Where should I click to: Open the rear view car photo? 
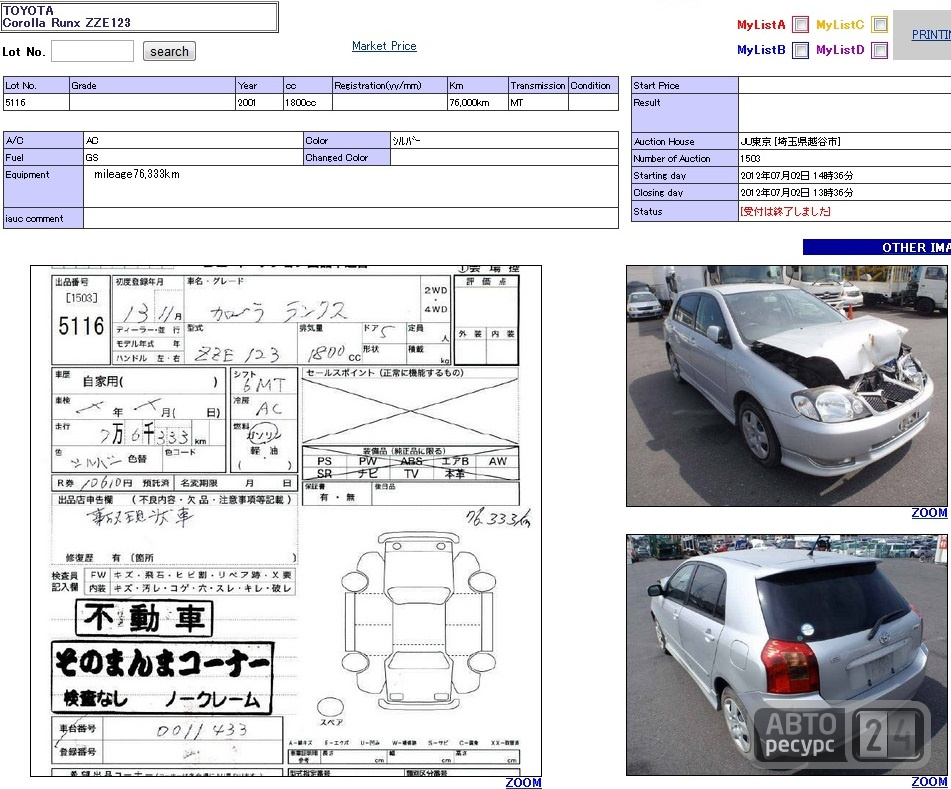pos(787,655)
